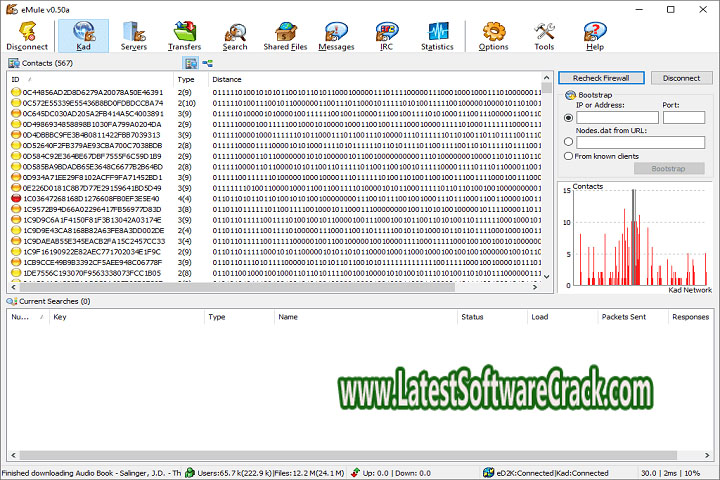Screen dimensions: 720x480
Task: Click the searches list scroll right arrow
Action: click(x=707, y=455)
